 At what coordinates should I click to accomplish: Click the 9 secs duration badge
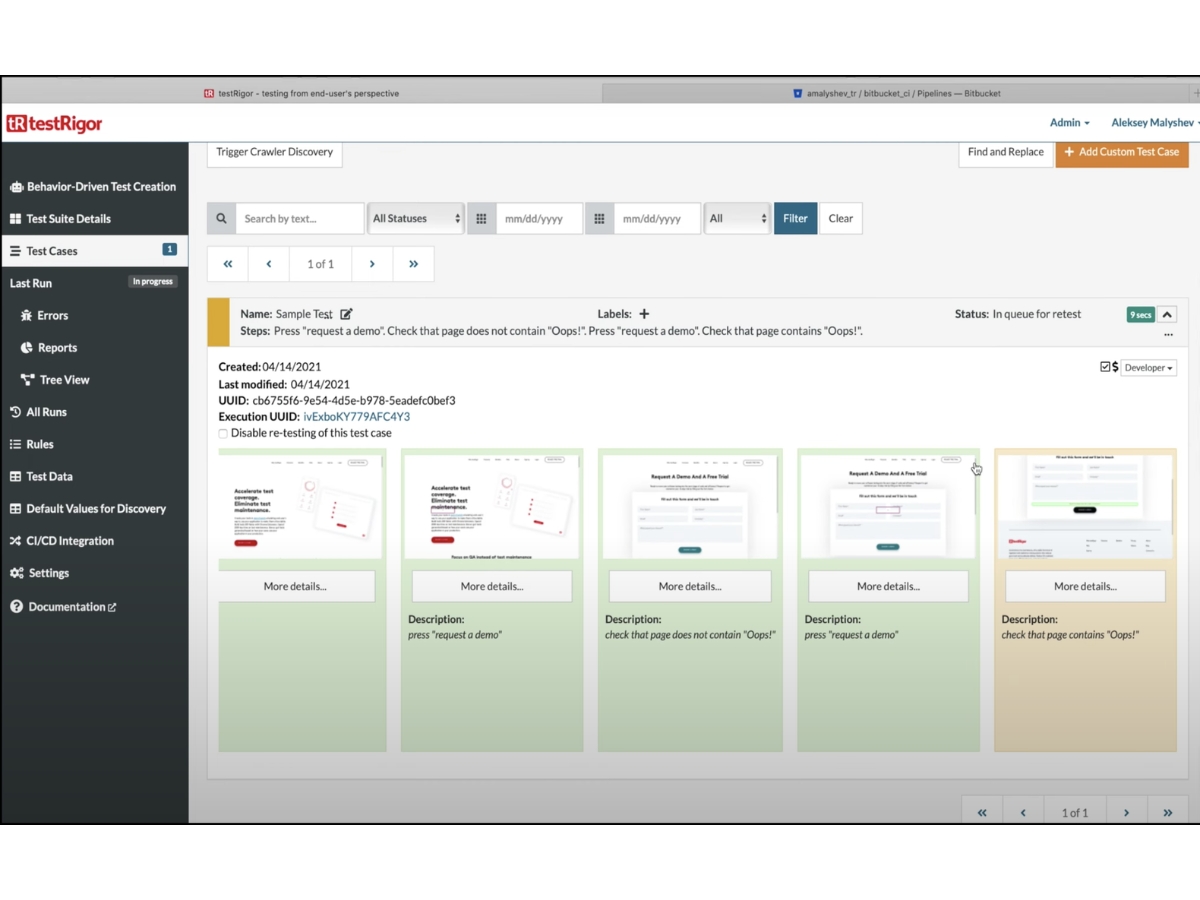1140,315
